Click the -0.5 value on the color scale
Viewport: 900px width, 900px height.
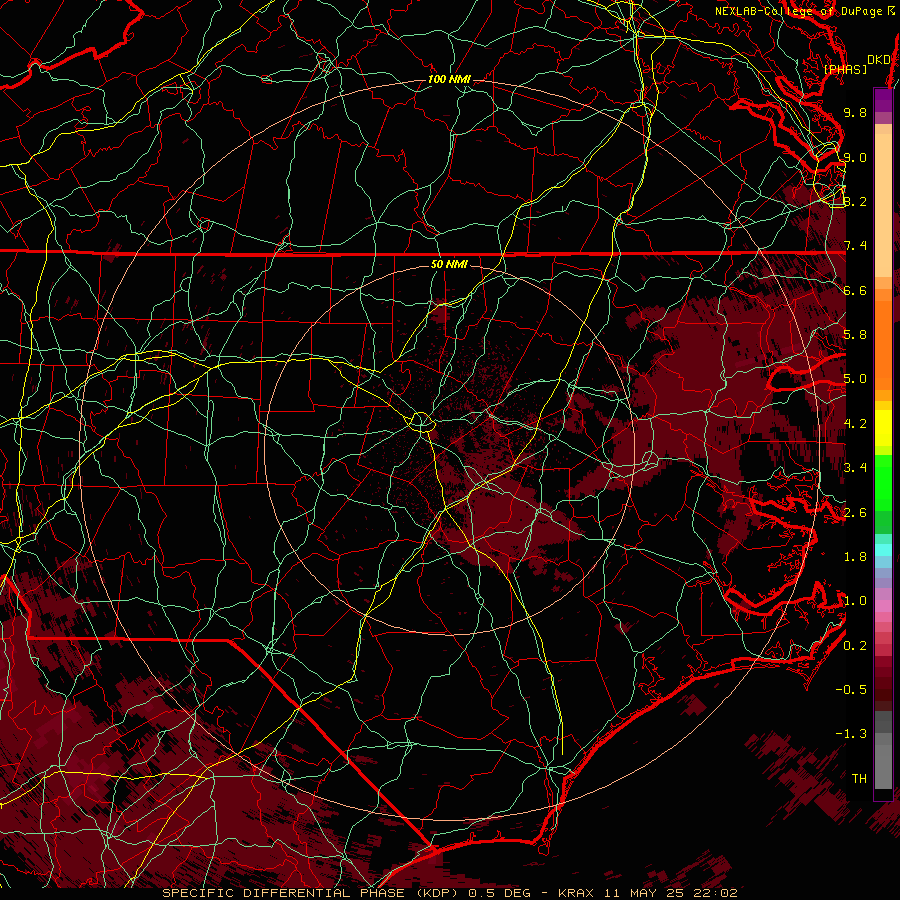[x=851, y=690]
